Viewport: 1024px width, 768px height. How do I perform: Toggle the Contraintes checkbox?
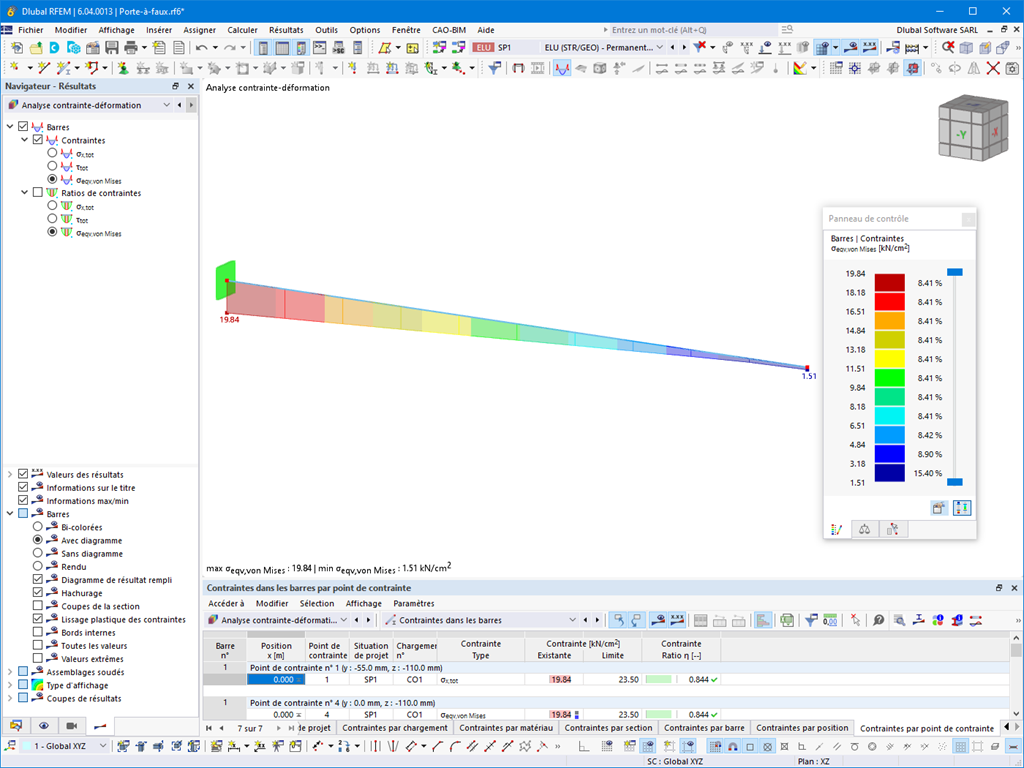[38, 140]
